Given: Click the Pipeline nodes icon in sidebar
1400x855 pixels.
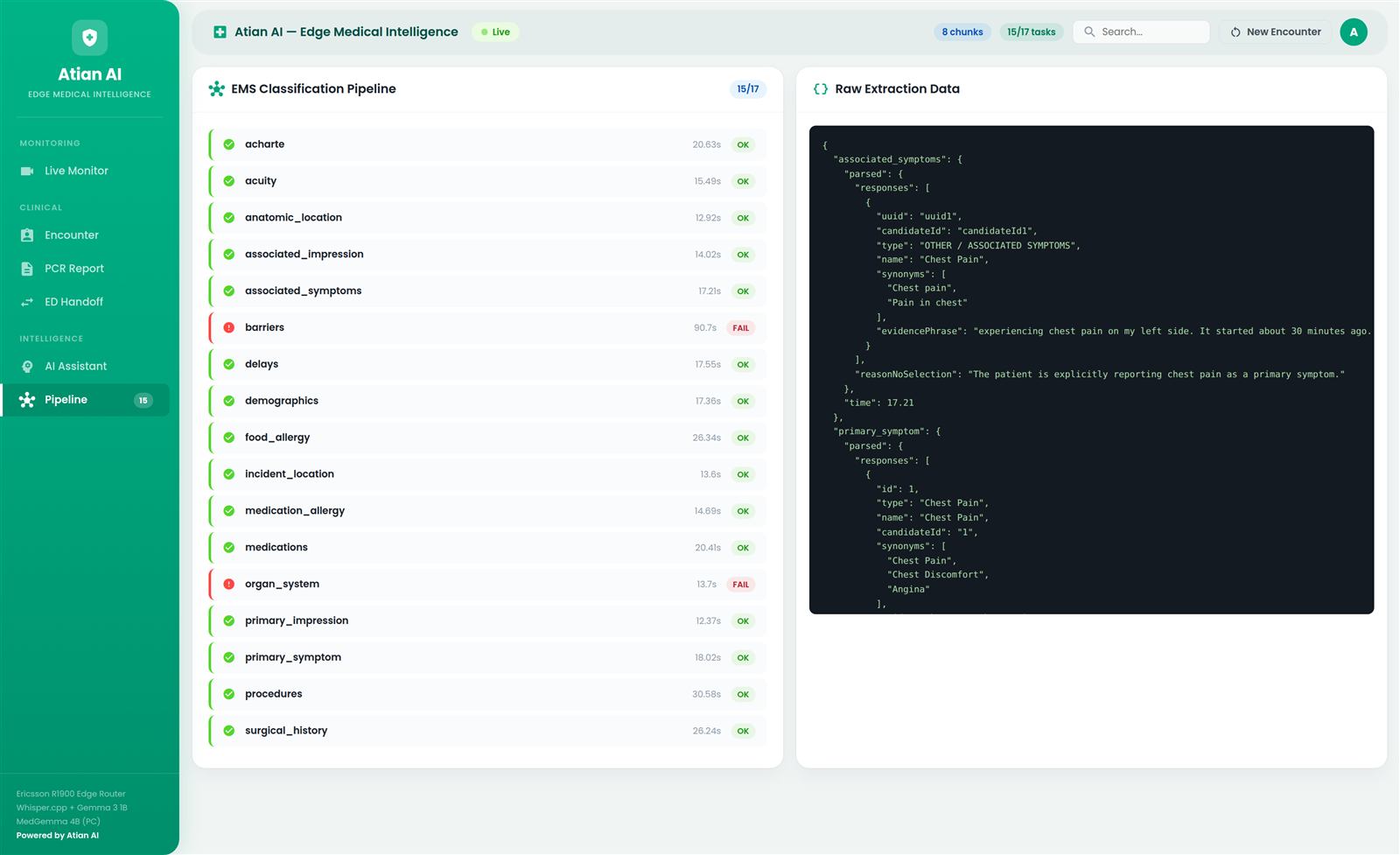Looking at the screenshot, I should (x=27, y=400).
